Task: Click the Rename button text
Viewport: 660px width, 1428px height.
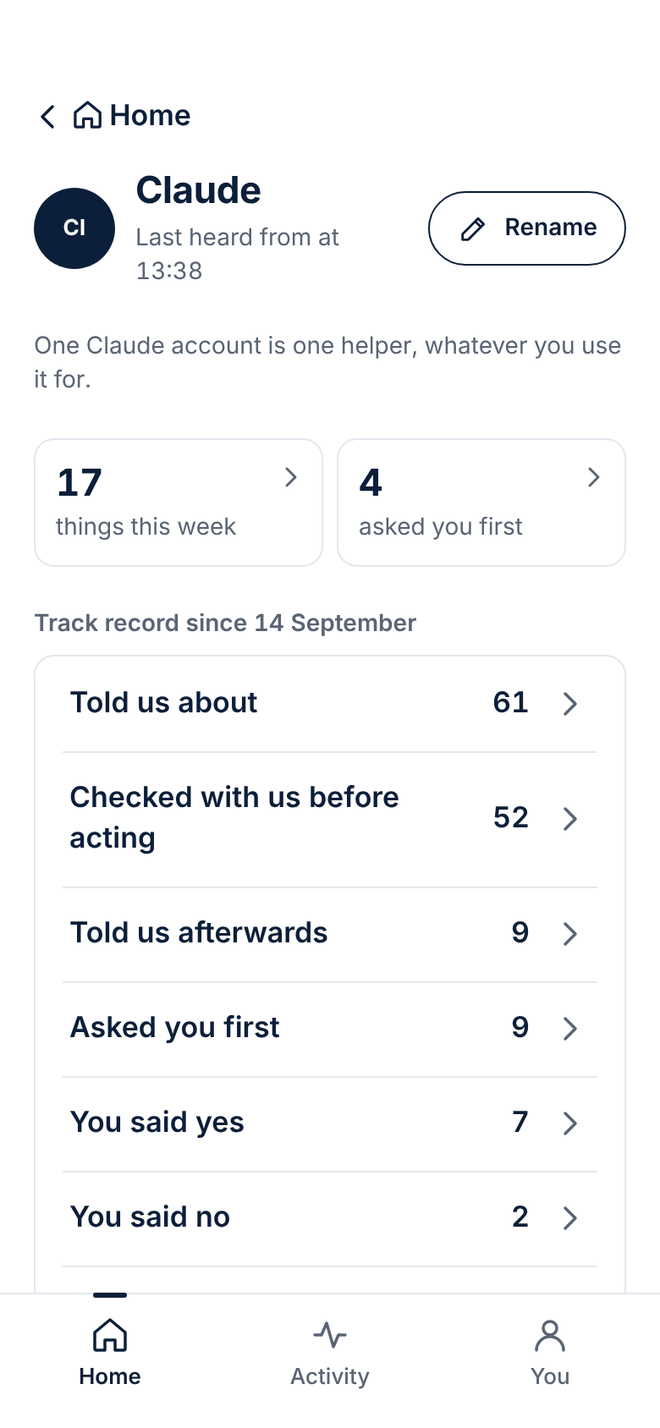Action: click(550, 228)
